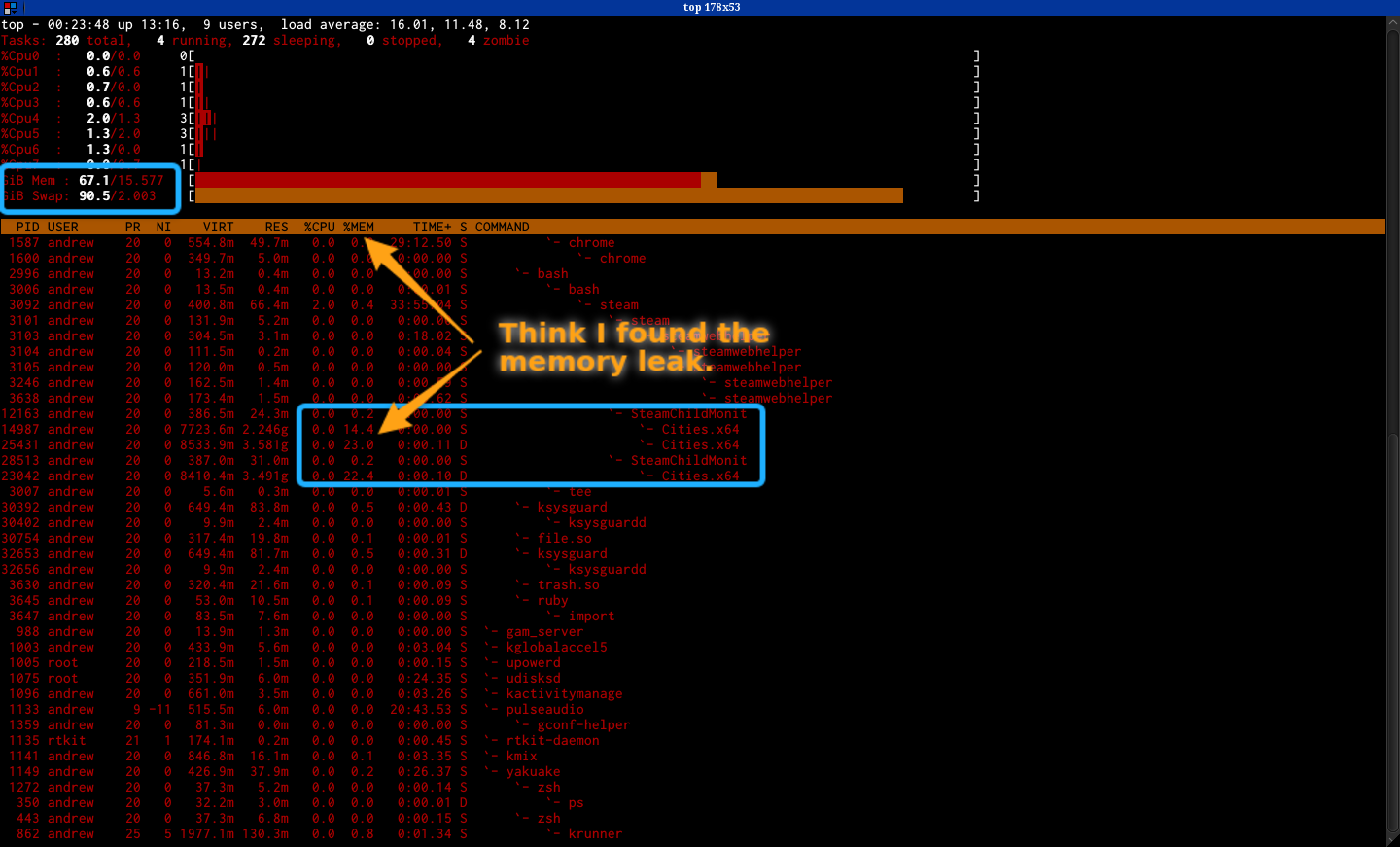This screenshot has width=1400, height=847.
Task: Click the 20:43.53 TIME+ value for pulseaudio
Action: pos(421,709)
